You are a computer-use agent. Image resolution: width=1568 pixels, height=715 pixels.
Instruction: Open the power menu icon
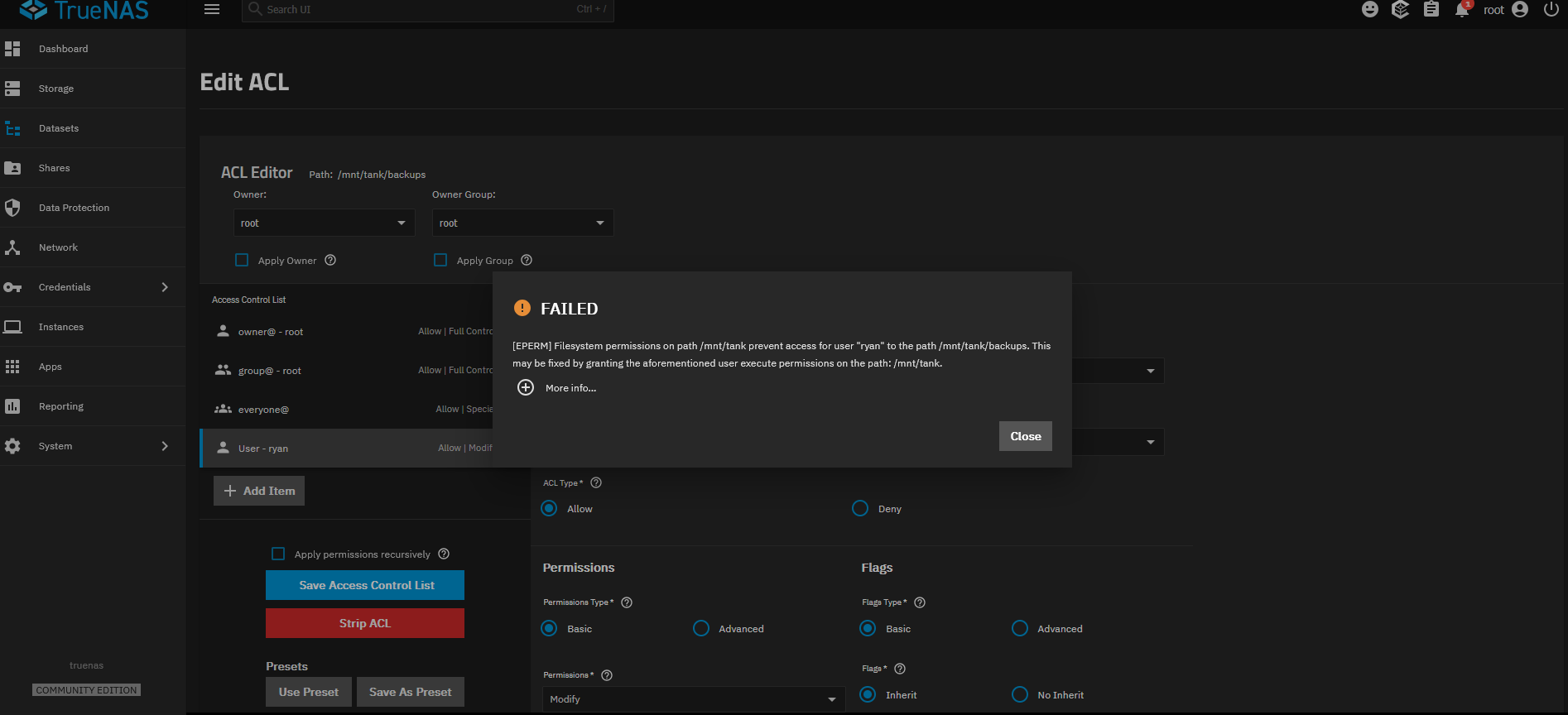[x=1551, y=10]
